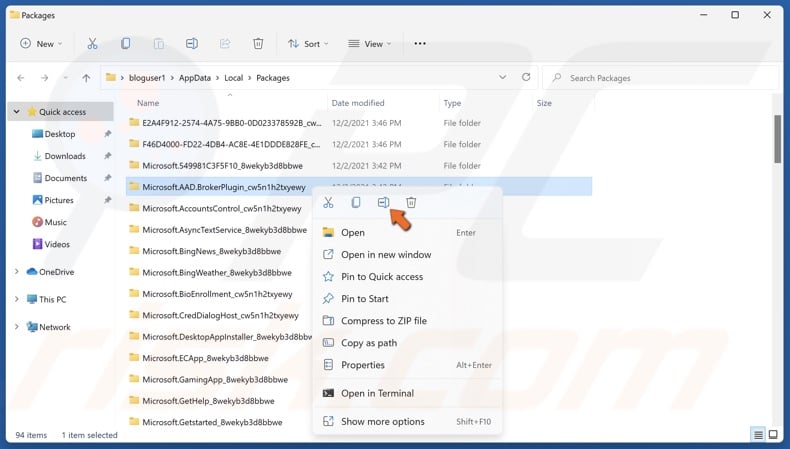Open the New dropdown menu
The height and width of the screenshot is (449, 790).
click(x=41, y=44)
